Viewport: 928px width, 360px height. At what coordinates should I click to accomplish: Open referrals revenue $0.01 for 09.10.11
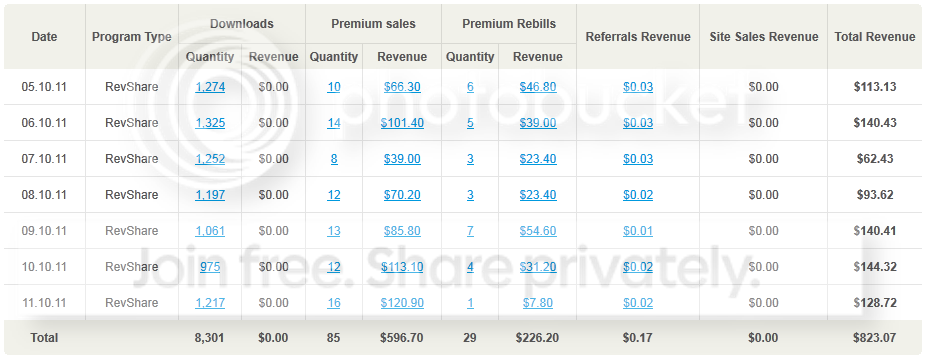tap(638, 231)
